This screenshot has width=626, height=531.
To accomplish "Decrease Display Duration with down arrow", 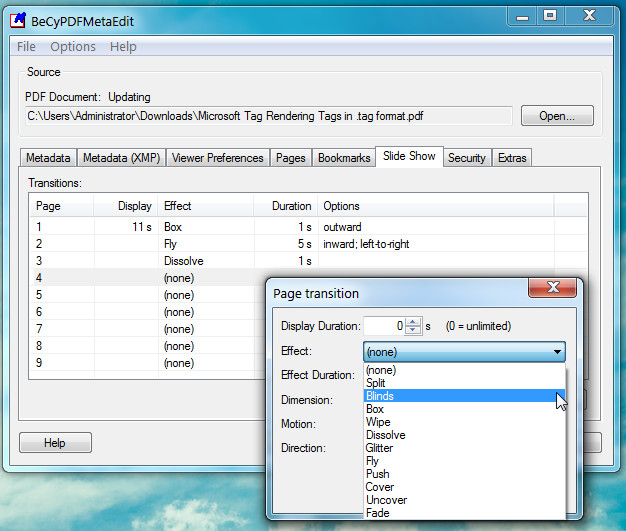I will point(413,331).
